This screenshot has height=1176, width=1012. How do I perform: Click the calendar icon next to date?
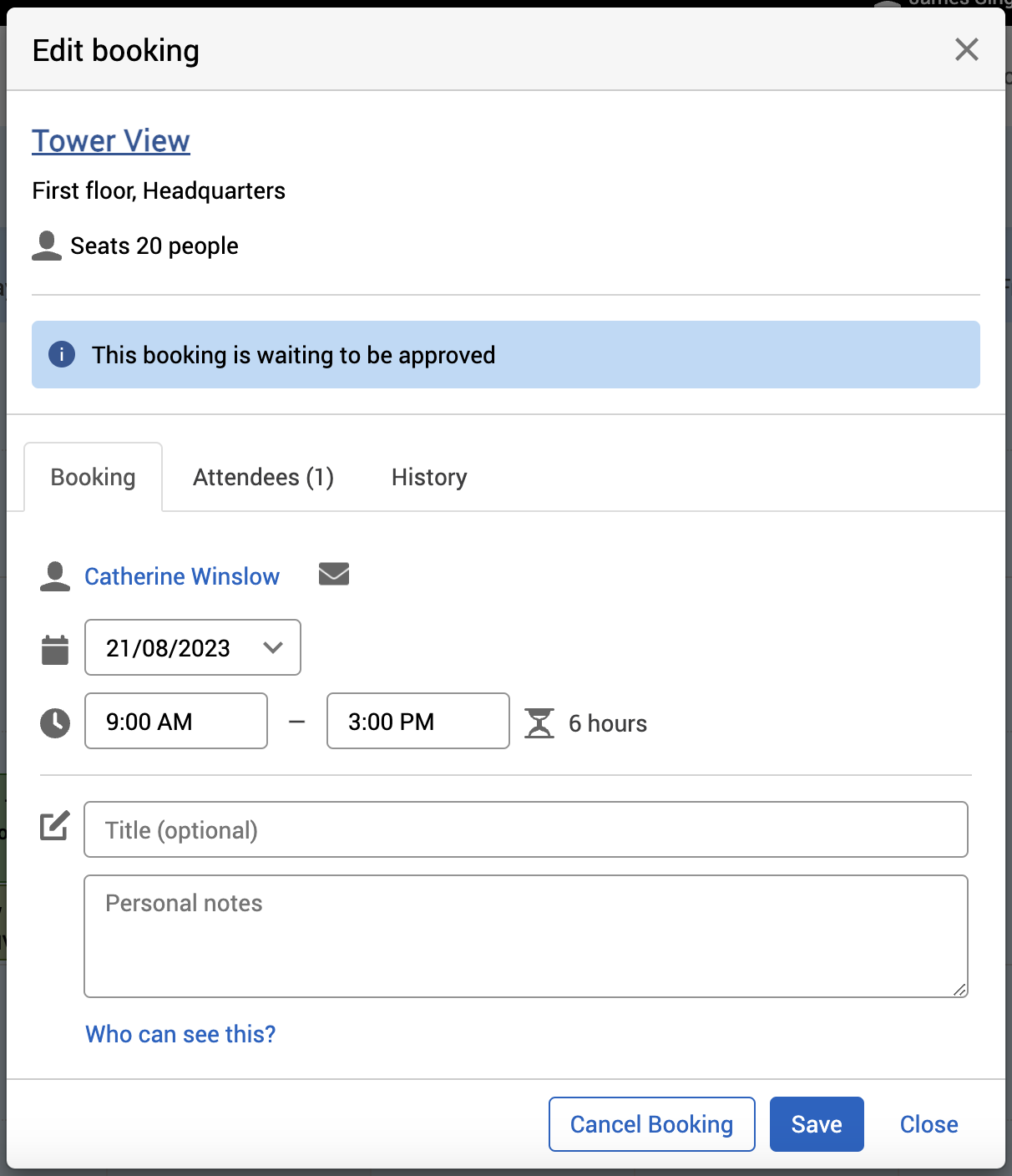coord(55,649)
